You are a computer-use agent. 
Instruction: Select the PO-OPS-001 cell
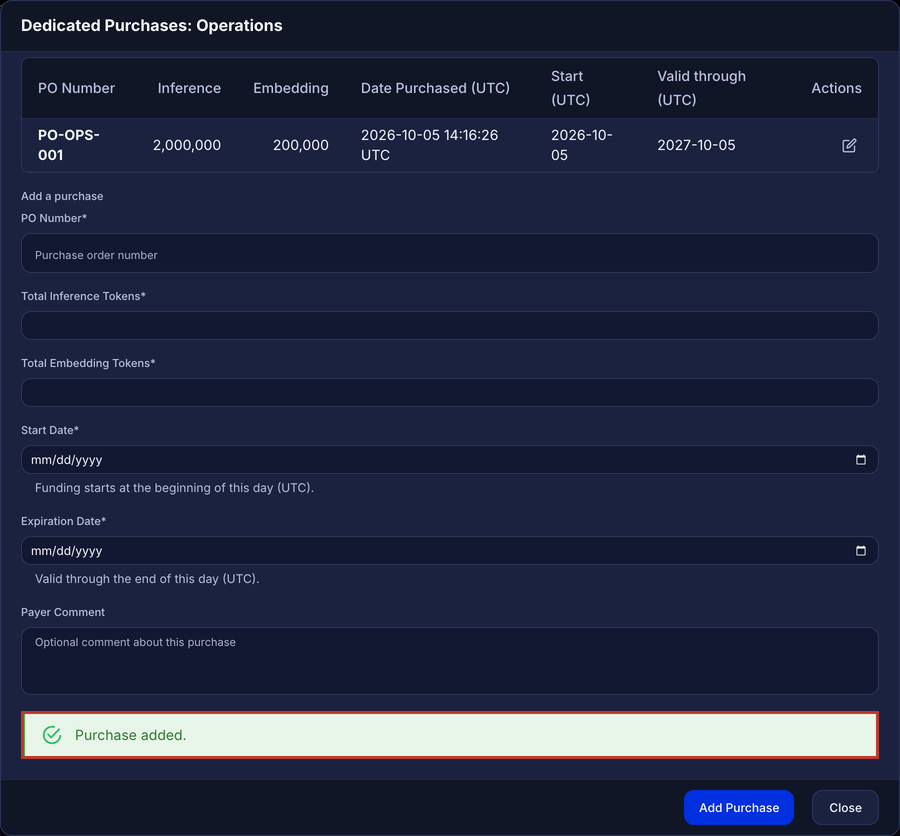(68, 145)
